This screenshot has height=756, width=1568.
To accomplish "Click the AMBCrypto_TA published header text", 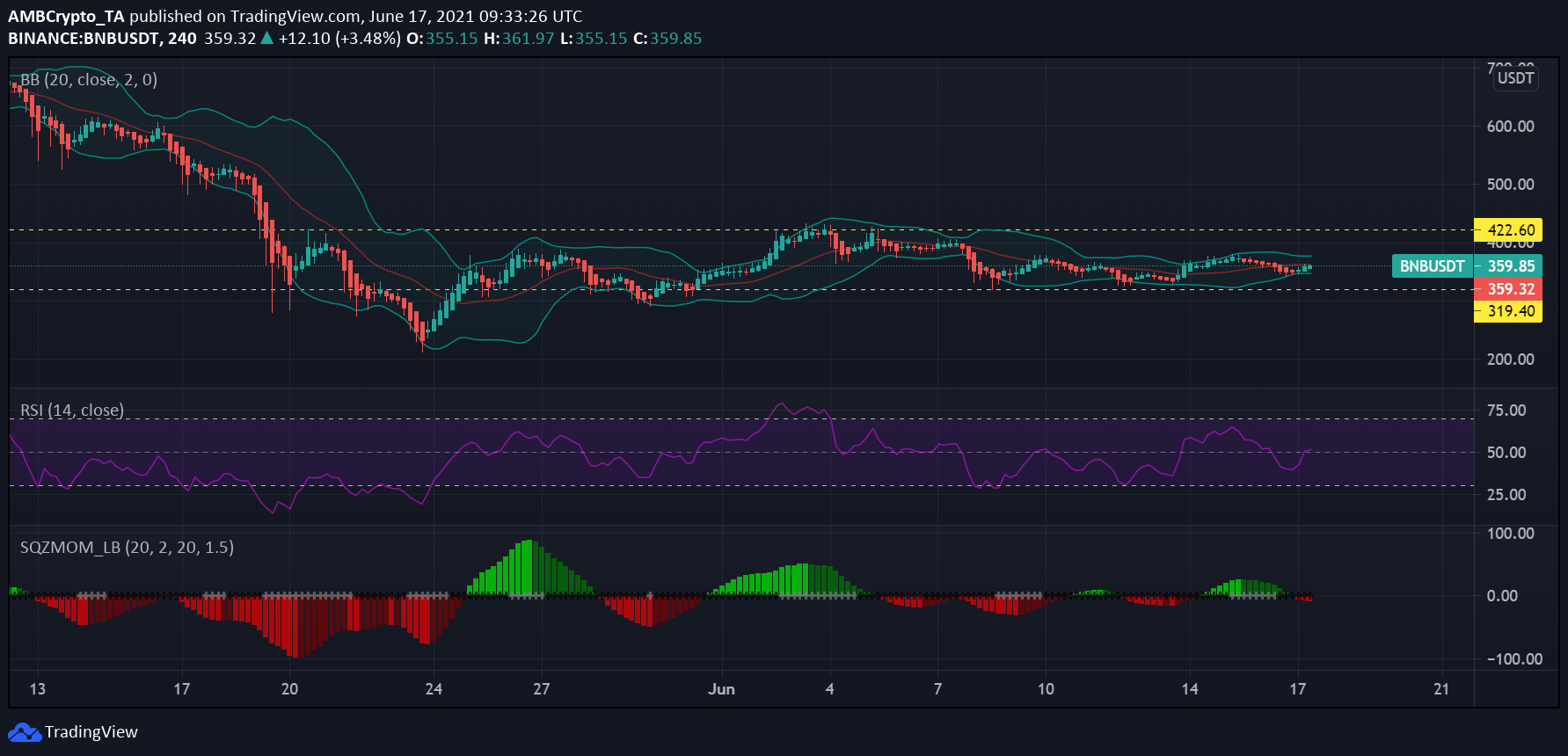I will pos(295,16).
